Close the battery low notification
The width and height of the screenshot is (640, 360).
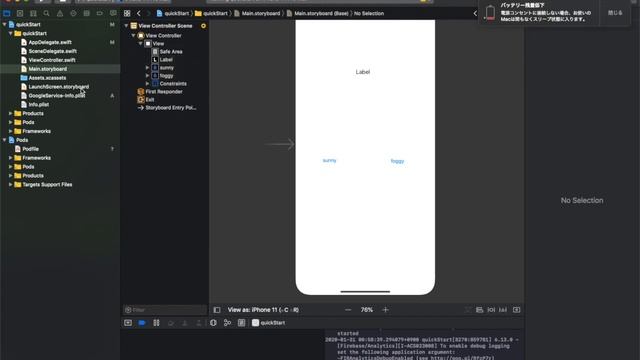[x=615, y=13]
